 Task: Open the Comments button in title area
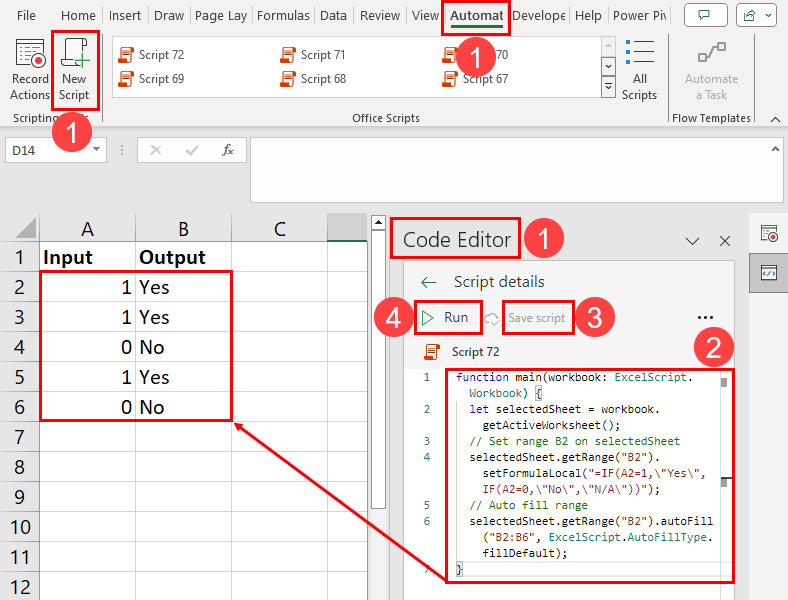[x=705, y=16]
